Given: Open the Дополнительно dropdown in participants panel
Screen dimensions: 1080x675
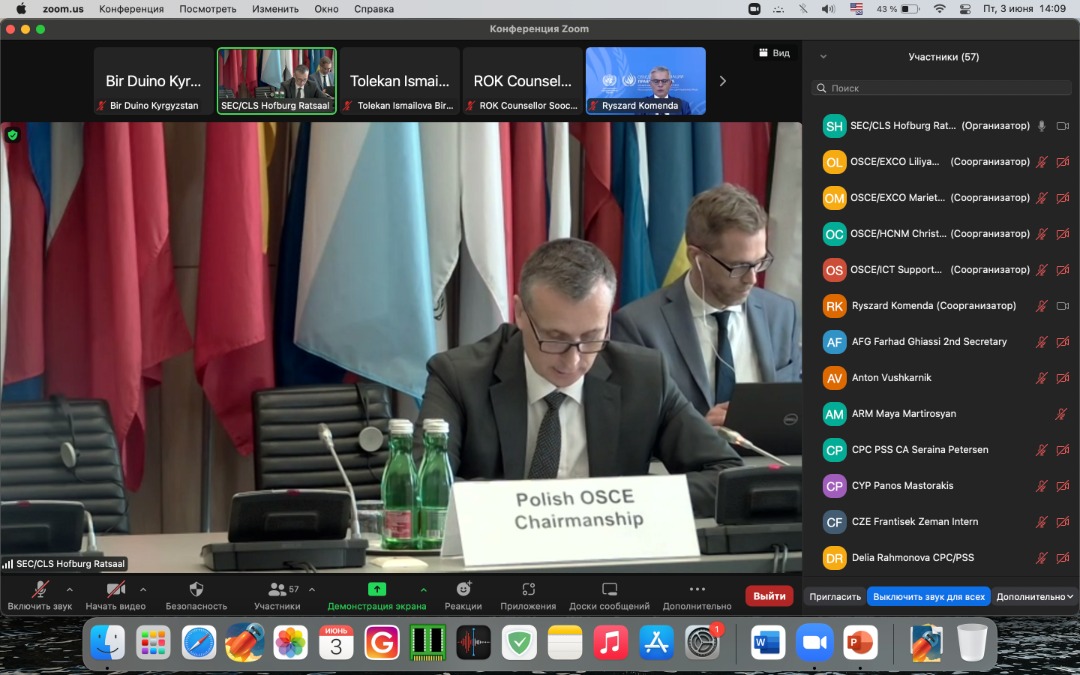Looking at the screenshot, I should 1035,596.
